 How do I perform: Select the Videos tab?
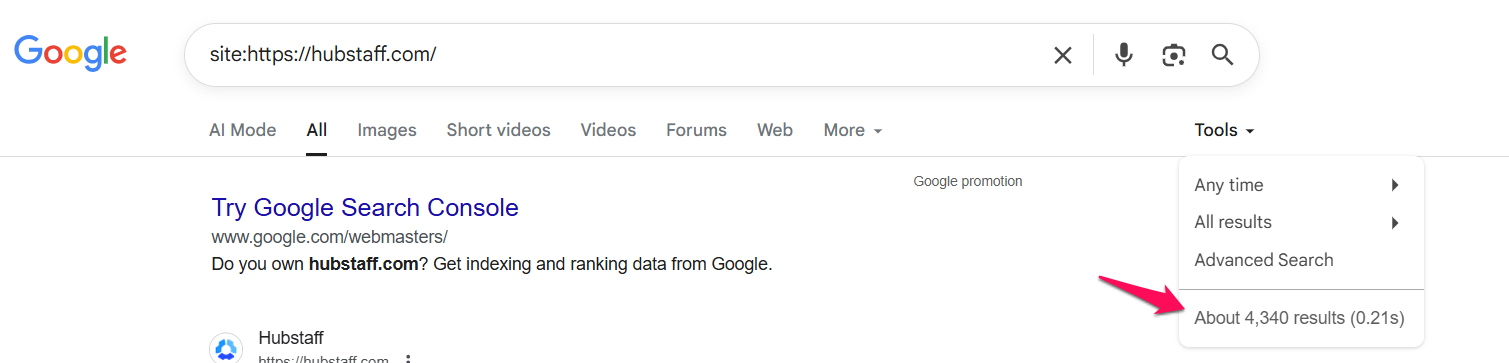point(608,130)
